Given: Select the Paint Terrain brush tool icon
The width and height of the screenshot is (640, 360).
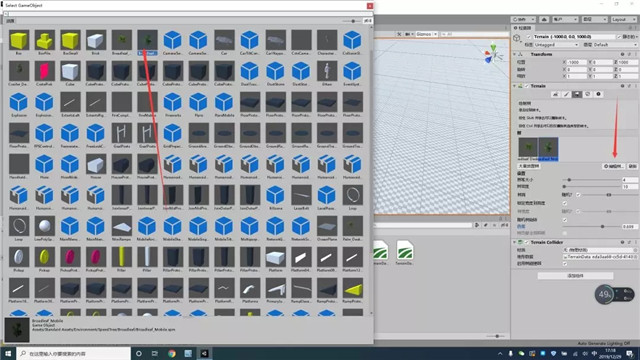Looking at the screenshot, I should pyautogui.click(x=566, y=94).
